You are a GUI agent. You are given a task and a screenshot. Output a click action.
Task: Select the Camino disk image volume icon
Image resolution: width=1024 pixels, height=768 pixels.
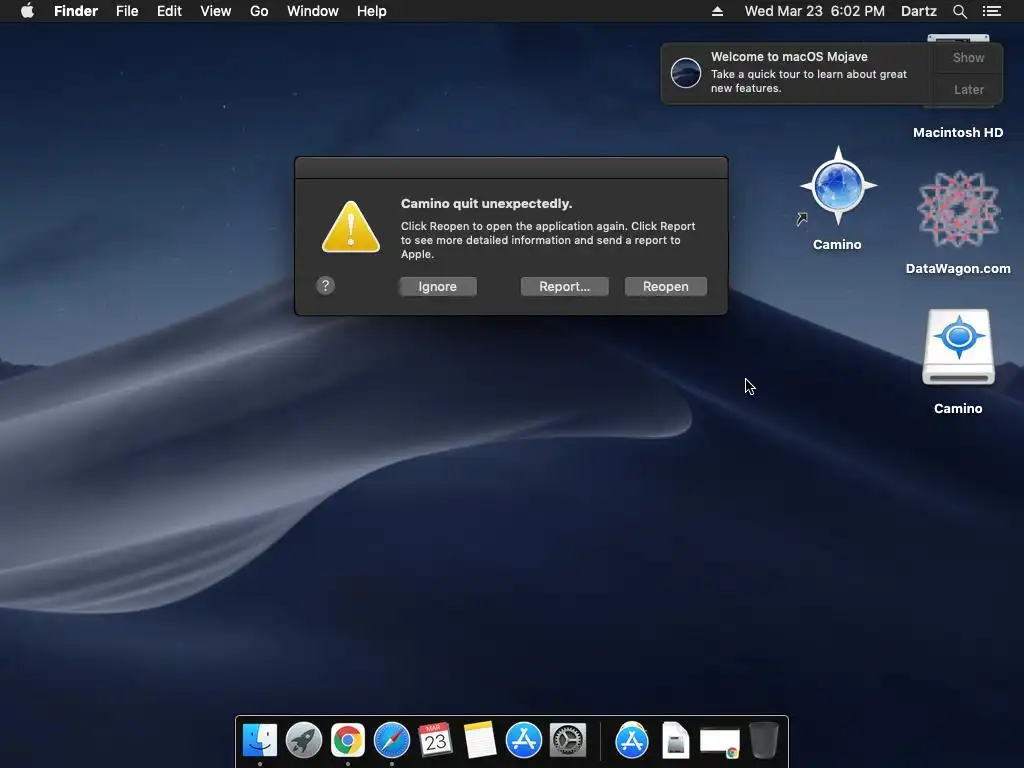coord(958,347)
